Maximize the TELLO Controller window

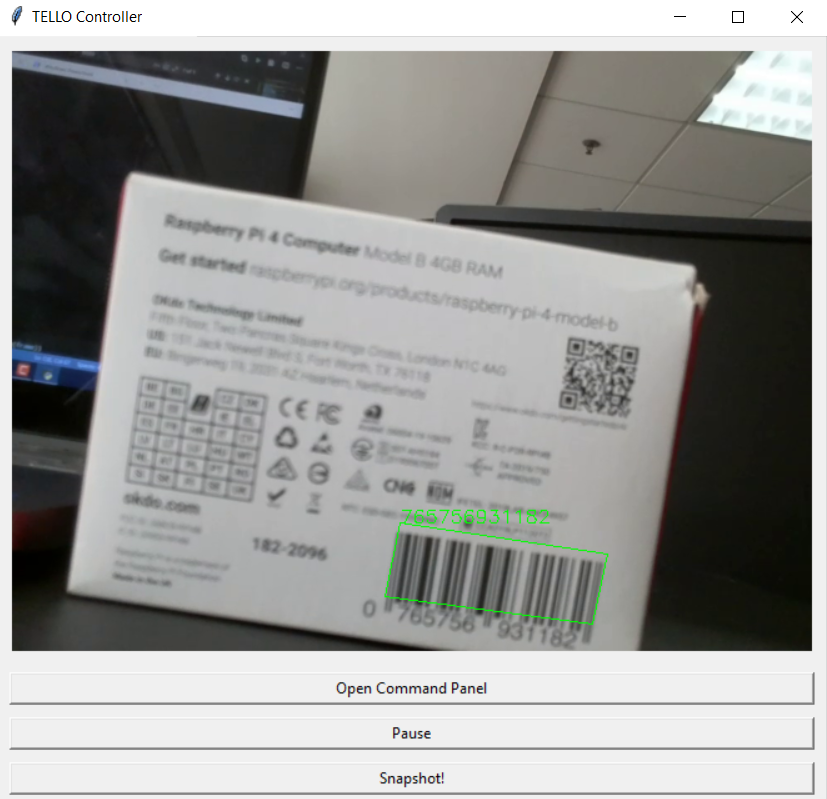point(738,17)
